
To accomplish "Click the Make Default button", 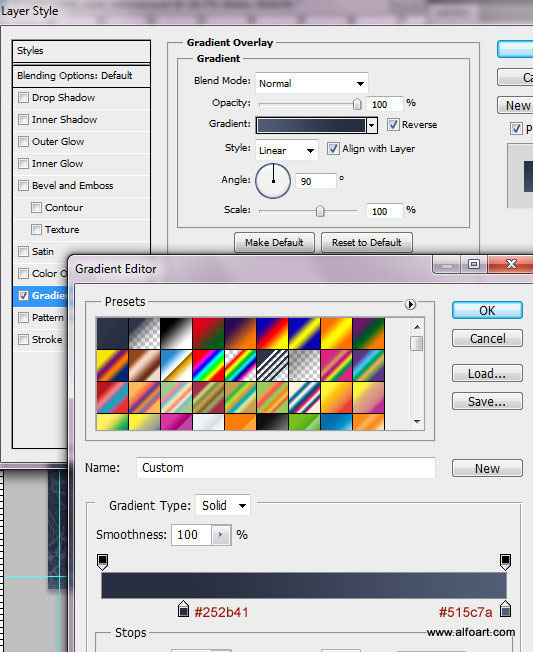I will (x=274, y=242).
